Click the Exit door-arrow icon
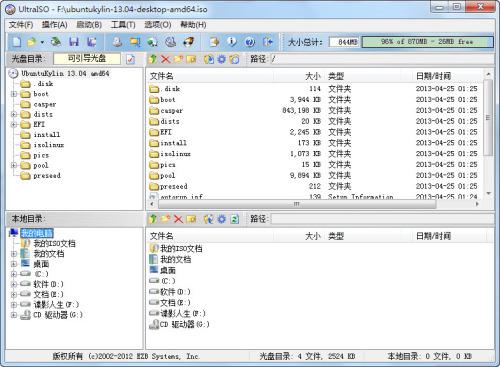 (x=268, y=42)
